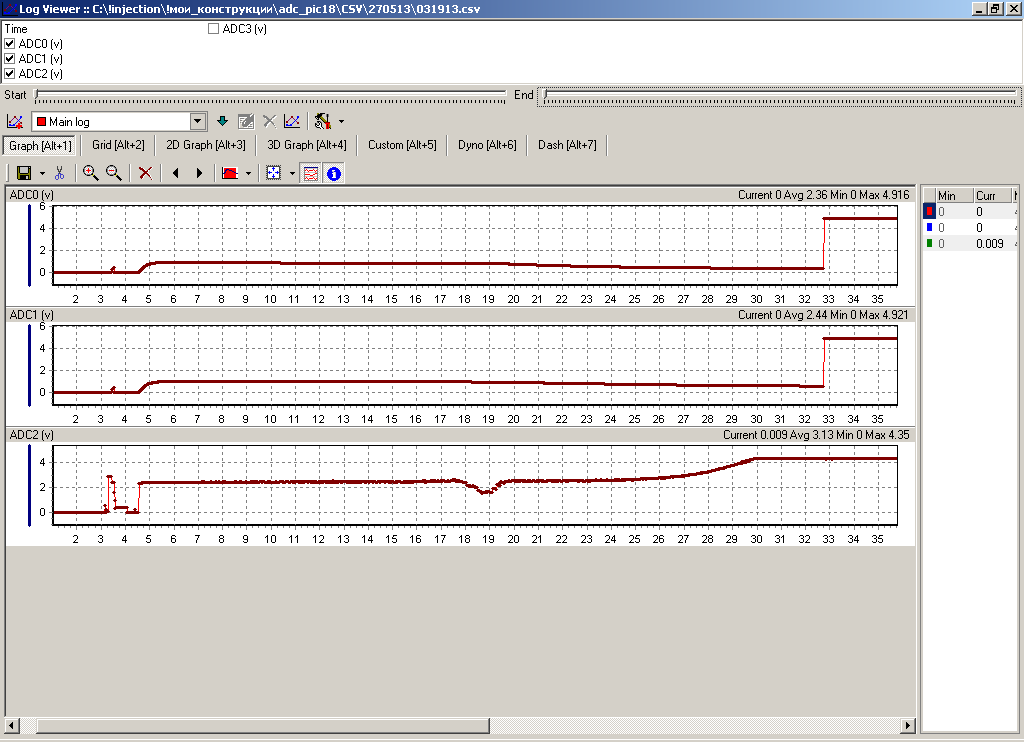Image resolution: width=1024 pixels, height=742 pixels.
Task: Expand the dropdown arrow next to save icon
Action: pyautogui.click(x=42, y=174)
